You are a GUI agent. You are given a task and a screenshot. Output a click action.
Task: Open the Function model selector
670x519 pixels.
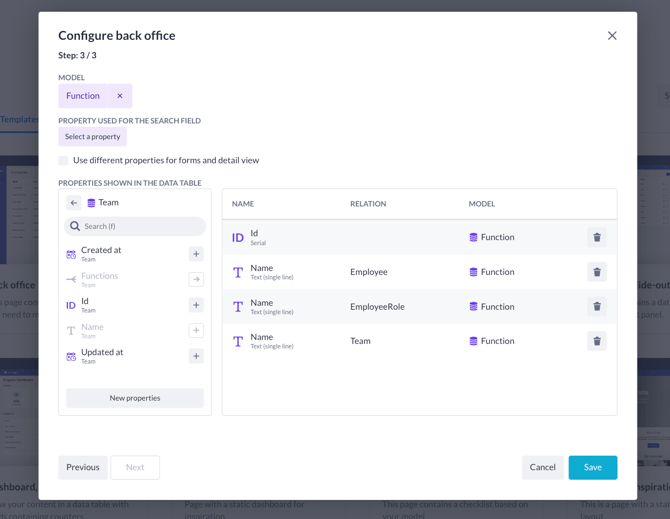83,96
